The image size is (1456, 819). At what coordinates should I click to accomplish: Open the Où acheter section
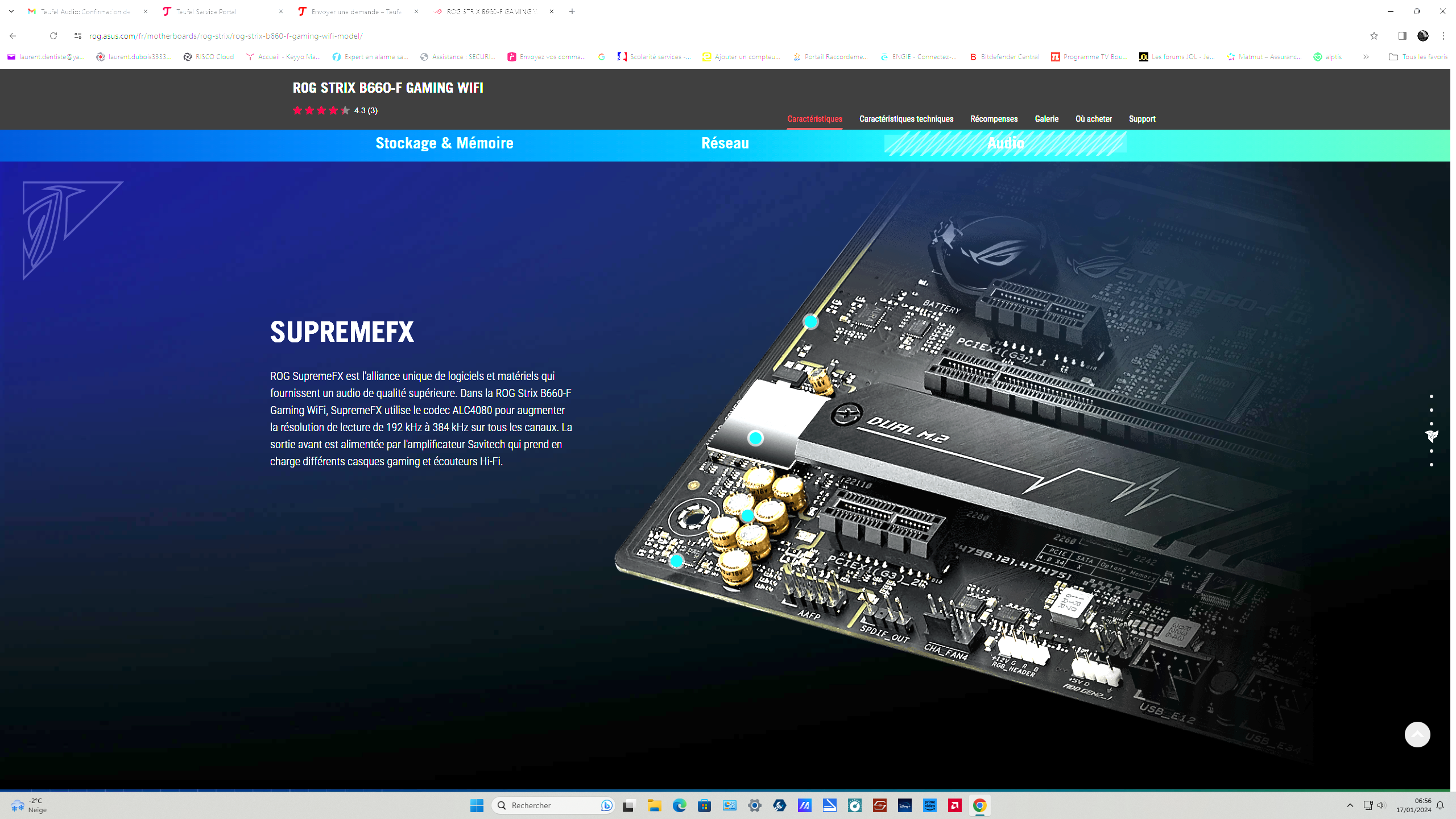(x=1093, y=119)
